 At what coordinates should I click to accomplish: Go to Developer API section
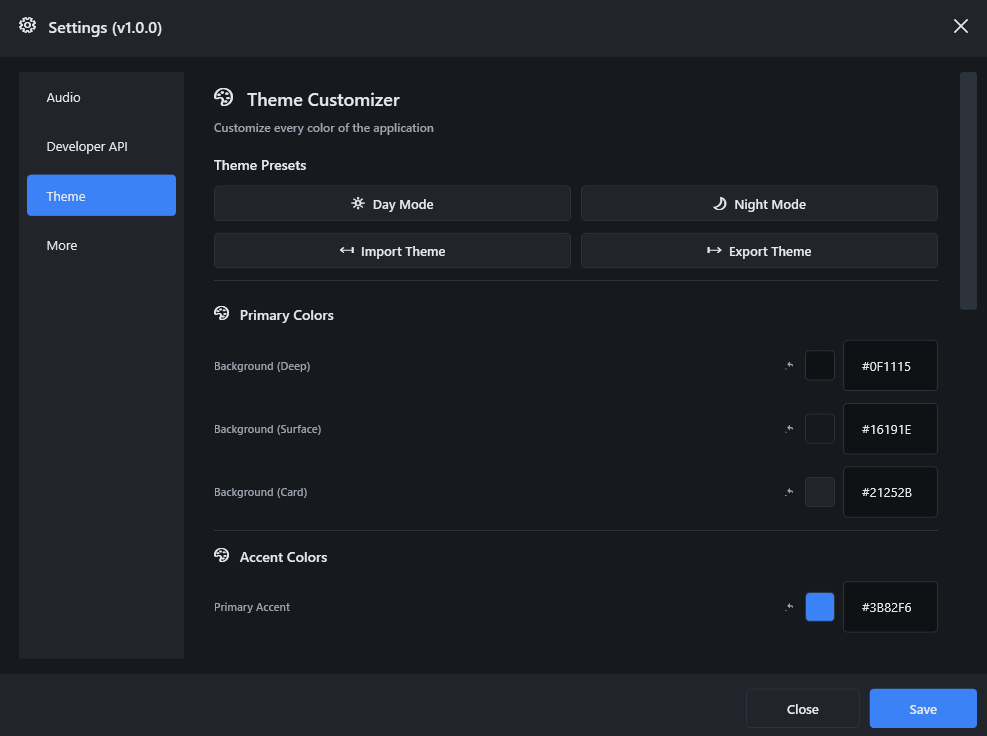pos(87,147)
